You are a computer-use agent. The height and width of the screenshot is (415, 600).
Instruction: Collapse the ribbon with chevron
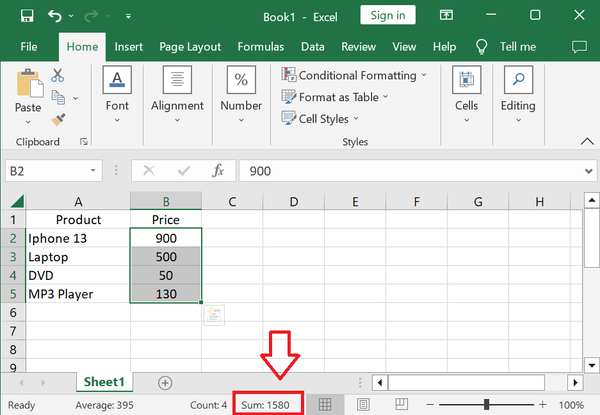point(587,142)
